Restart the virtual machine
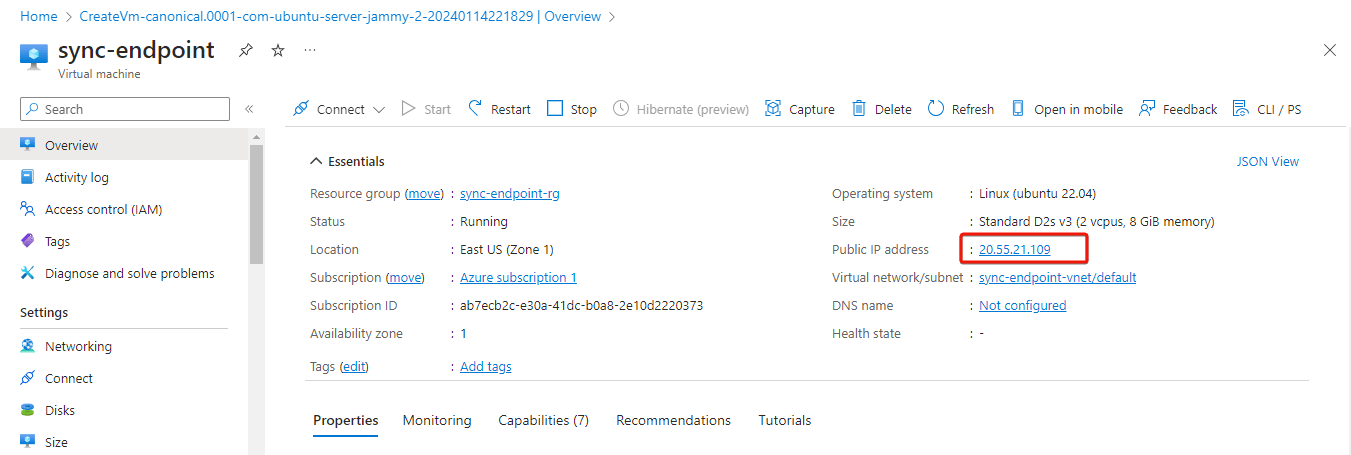Image resolution: width=1351 pixels, height=455 pixels. 499,109
